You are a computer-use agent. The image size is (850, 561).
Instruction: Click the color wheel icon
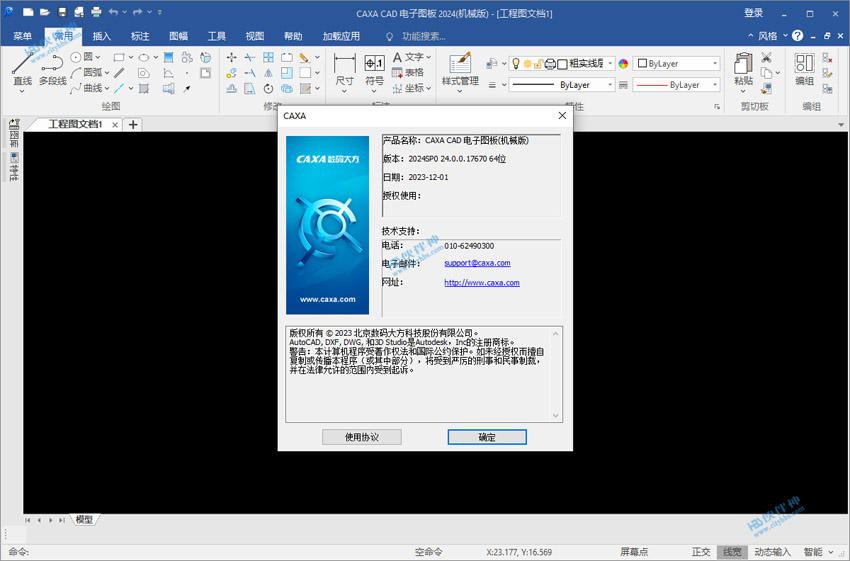623,64
